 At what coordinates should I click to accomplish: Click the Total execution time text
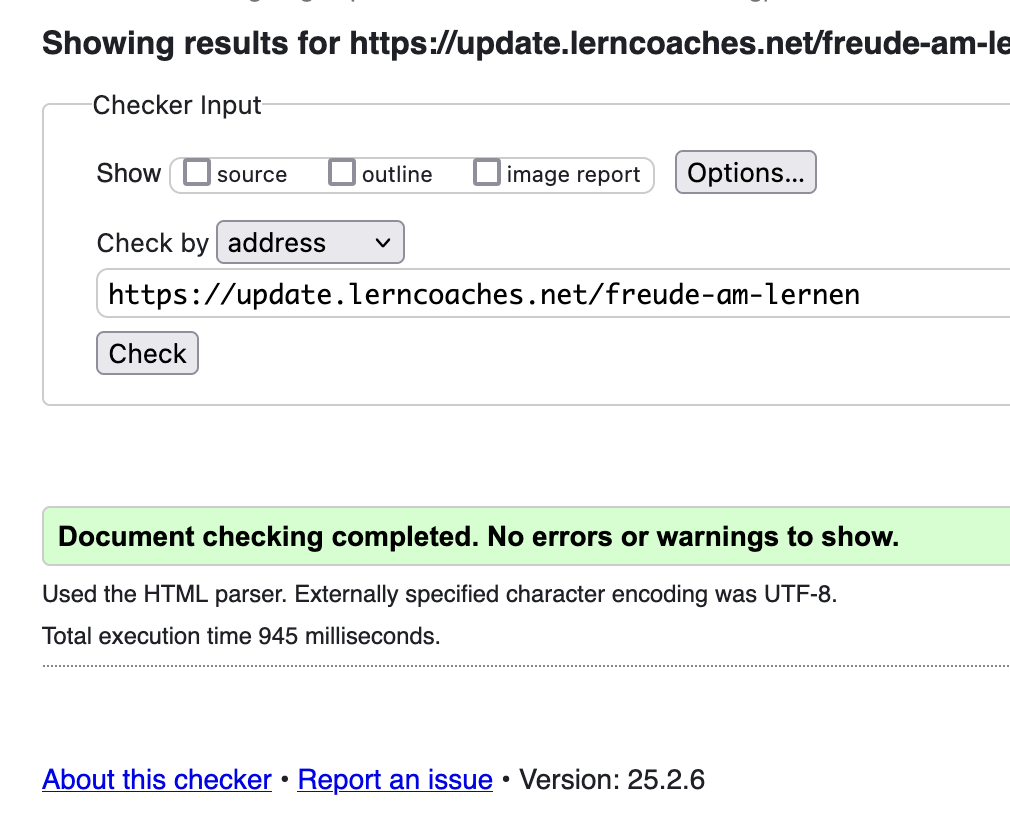pyautogui.click(x=241, y=636)
